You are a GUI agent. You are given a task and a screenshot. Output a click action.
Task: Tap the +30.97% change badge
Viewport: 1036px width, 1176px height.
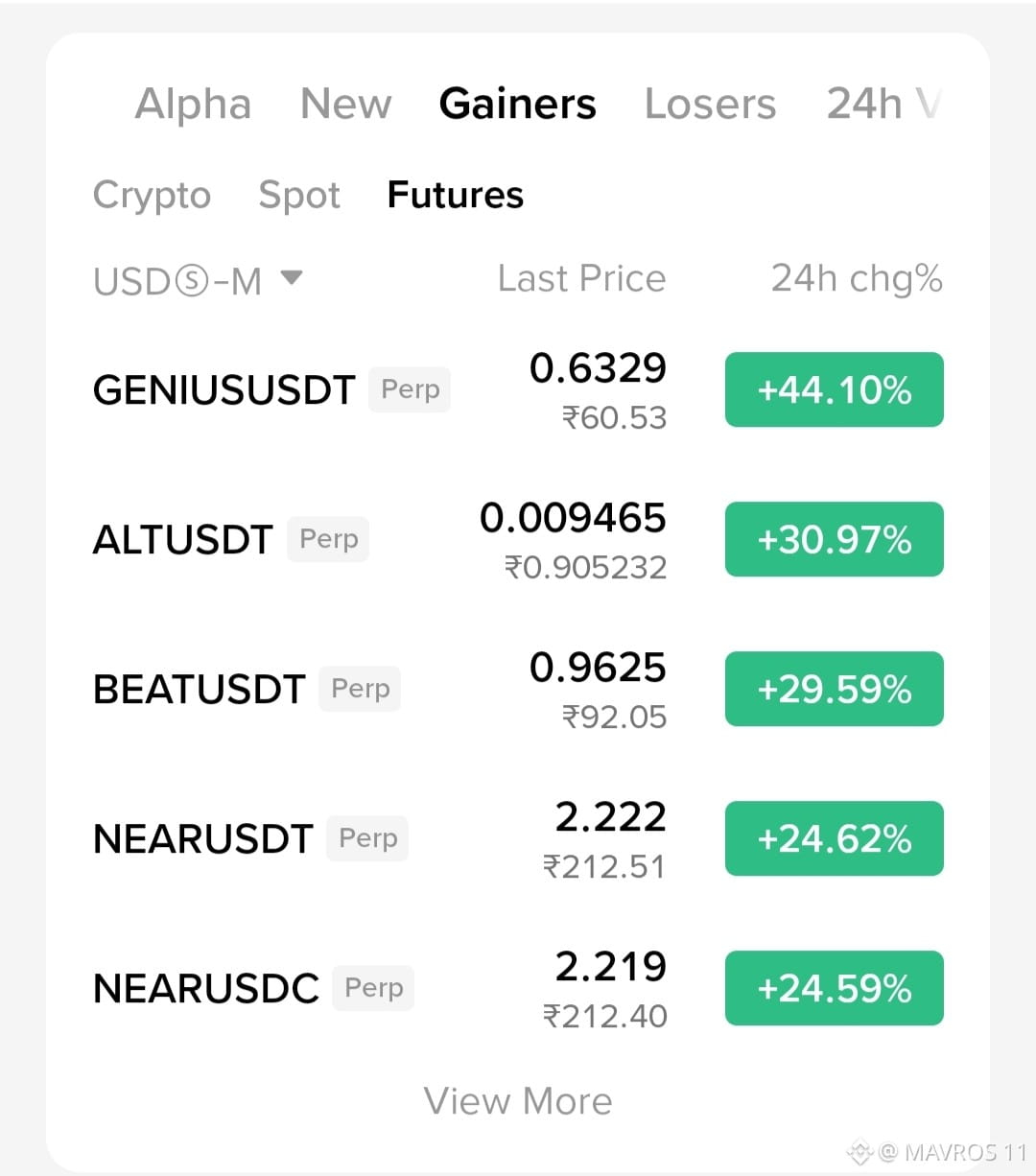point(835,539)
